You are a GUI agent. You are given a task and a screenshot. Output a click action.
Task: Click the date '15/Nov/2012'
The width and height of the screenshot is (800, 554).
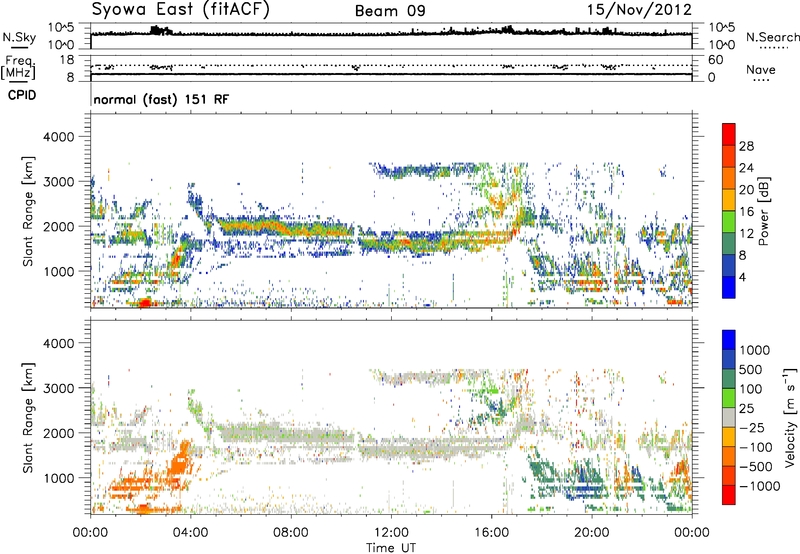click(639, 10)
